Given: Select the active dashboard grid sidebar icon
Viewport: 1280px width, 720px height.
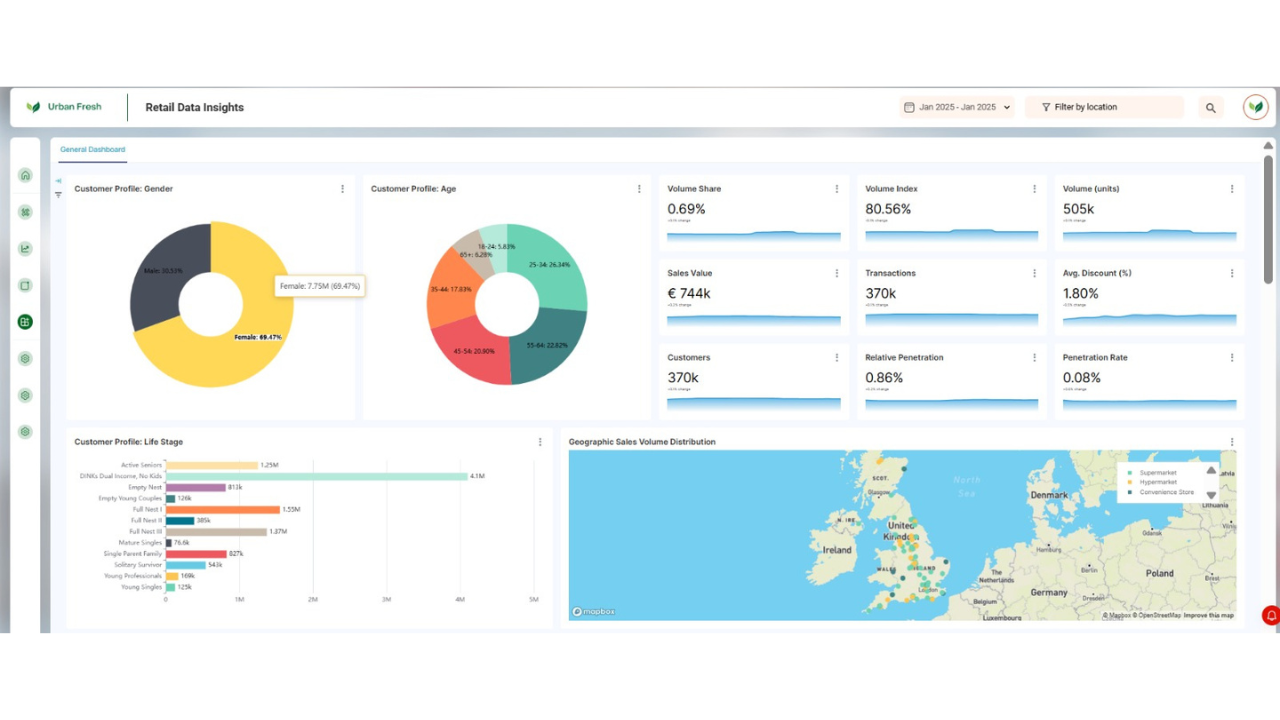Looking at the screenshot, I should point(25,322).
